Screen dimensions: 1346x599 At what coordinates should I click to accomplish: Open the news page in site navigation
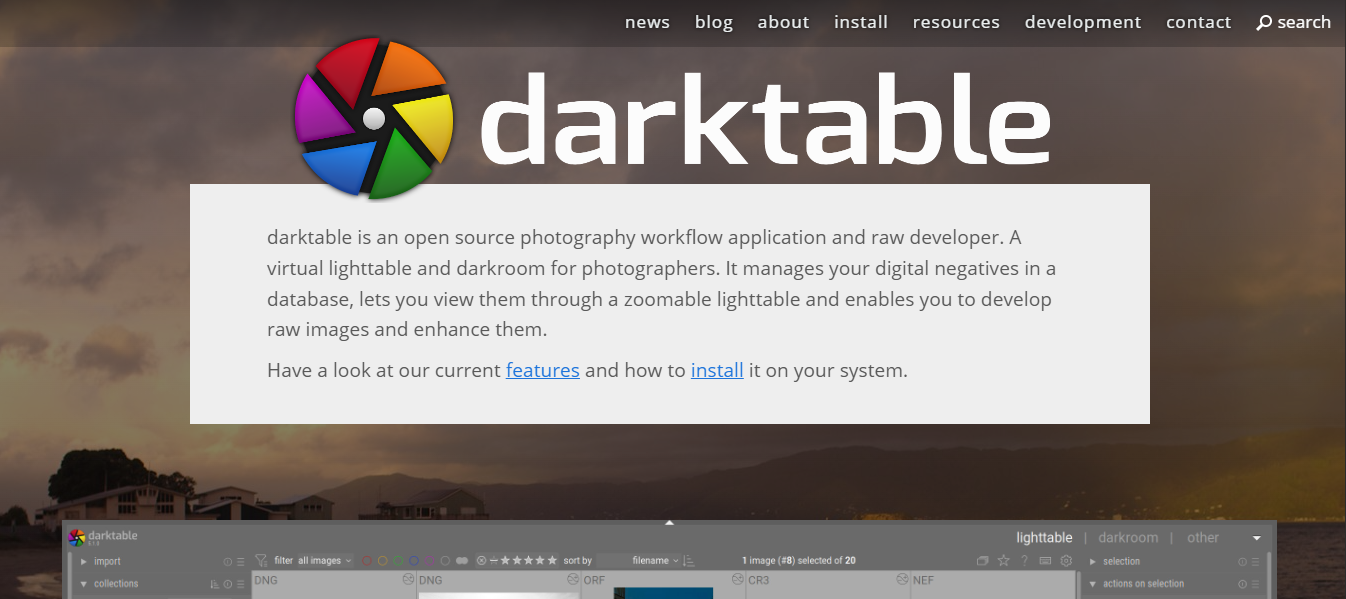tap(647, 22)
